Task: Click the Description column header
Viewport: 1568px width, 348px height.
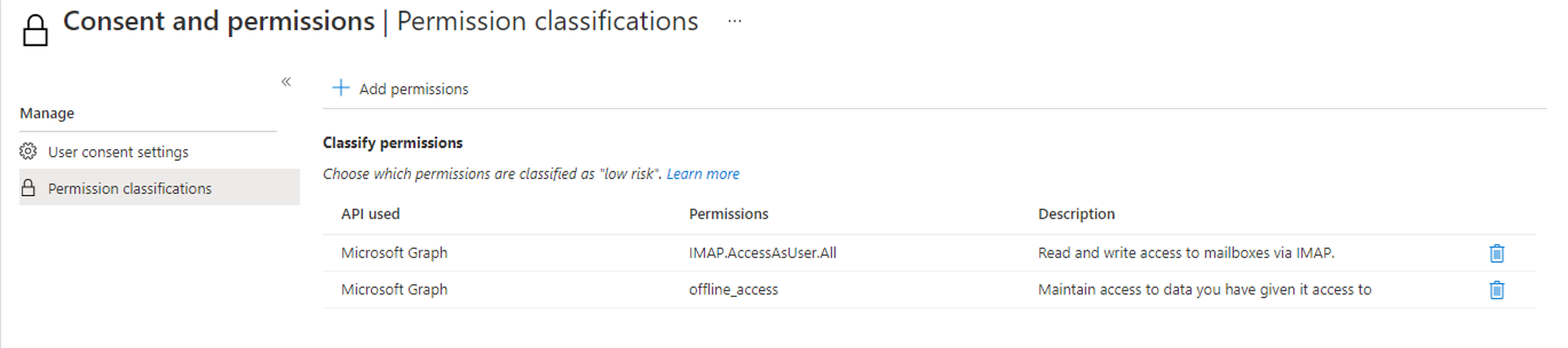Action: coord(1076,214)
